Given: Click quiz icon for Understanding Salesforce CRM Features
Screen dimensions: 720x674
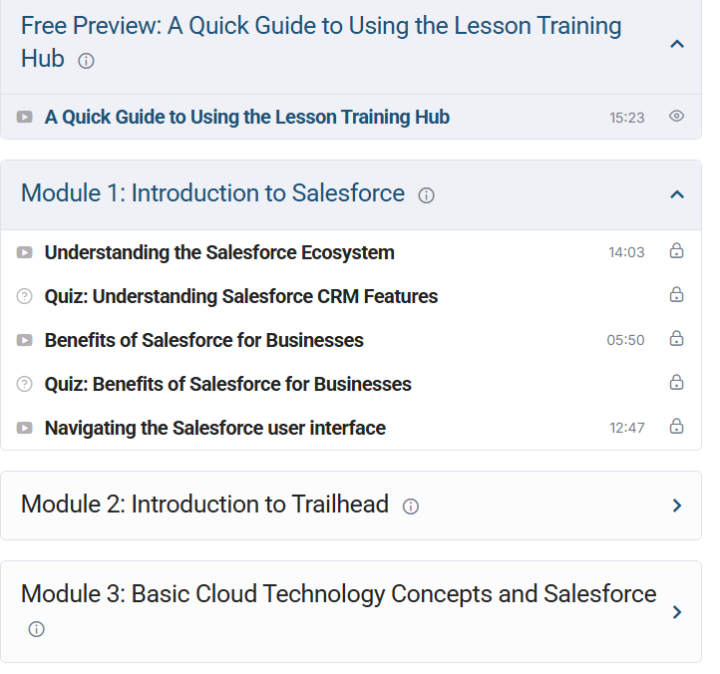Looking at the screenshot, I should [x=24, y=296].
